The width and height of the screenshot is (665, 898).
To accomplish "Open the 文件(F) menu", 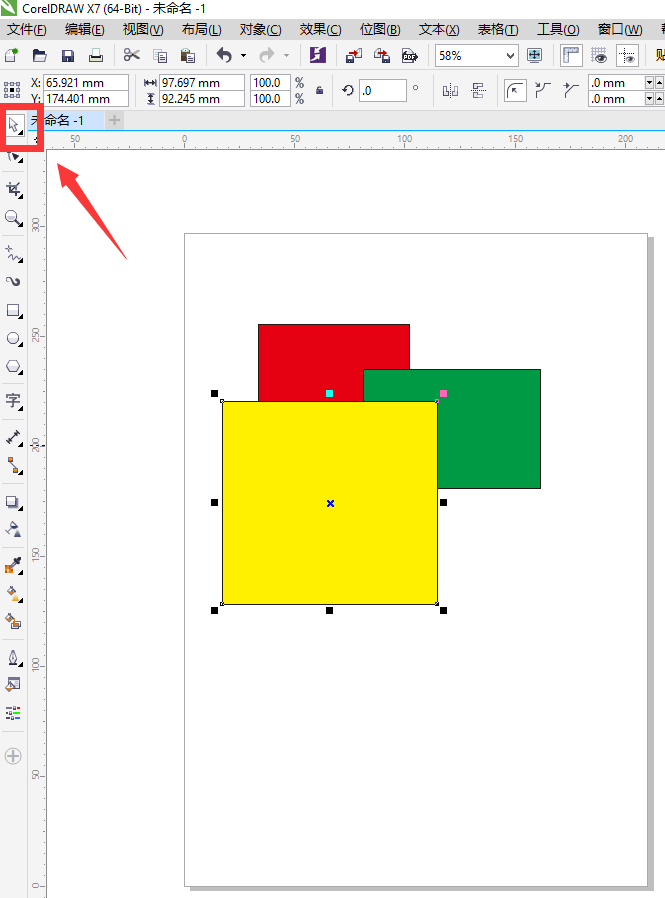I will [x=26, y=30].
